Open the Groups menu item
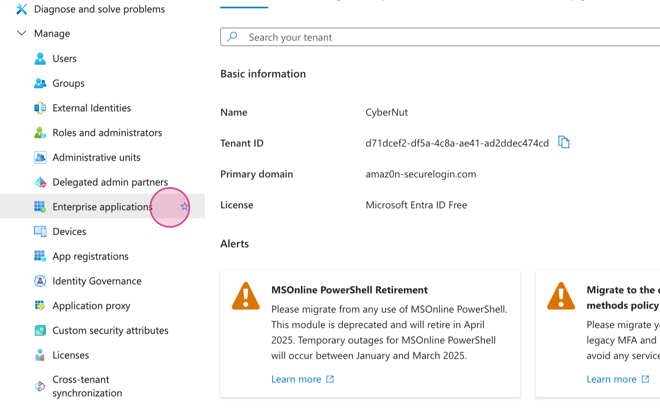The width and height of the screenshot is (660, 409). pyautogui.click(x=68, y=83)
